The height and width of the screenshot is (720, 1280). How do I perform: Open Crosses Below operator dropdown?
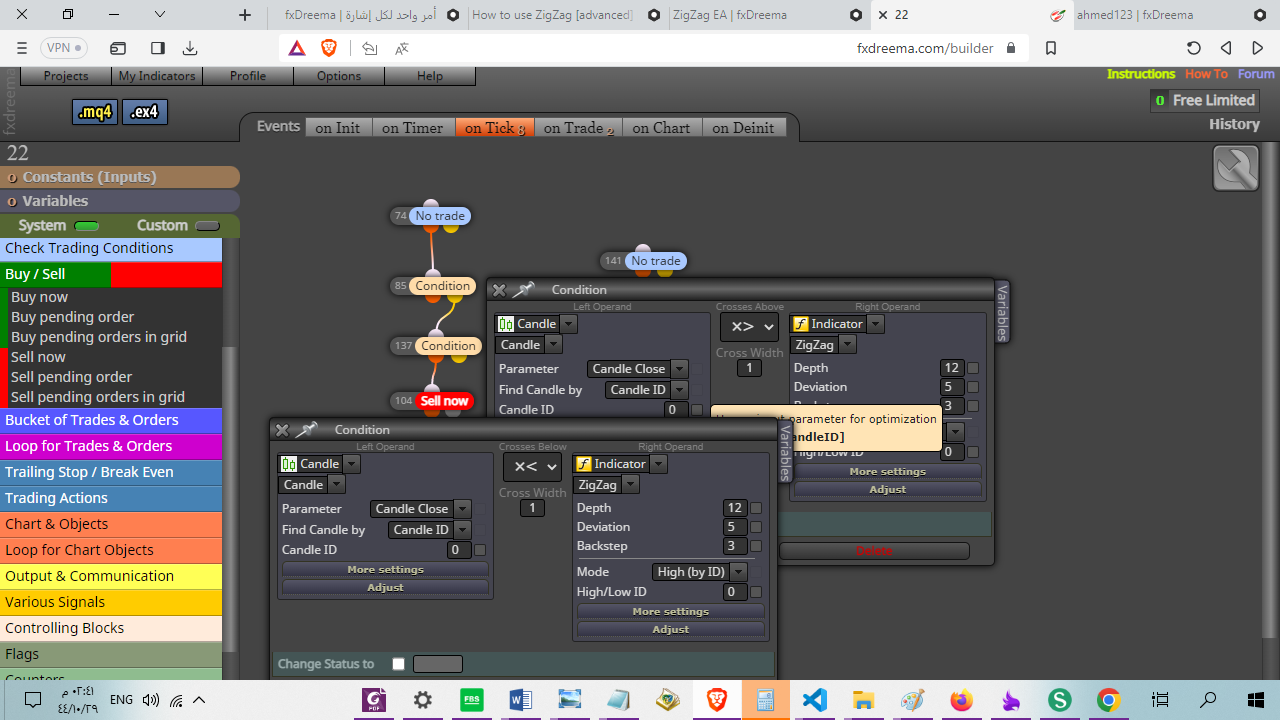coord(532,467)
